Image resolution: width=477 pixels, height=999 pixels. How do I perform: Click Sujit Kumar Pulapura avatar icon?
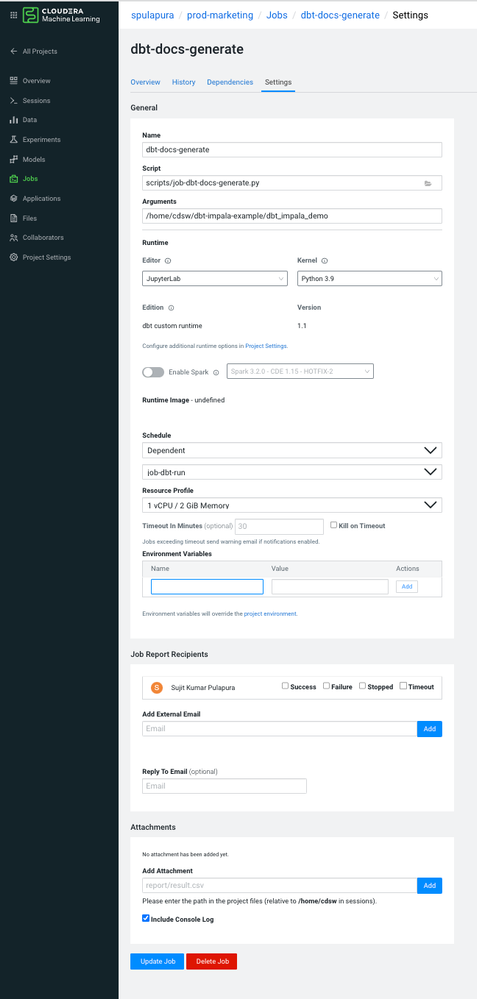(x=157, y=687)
